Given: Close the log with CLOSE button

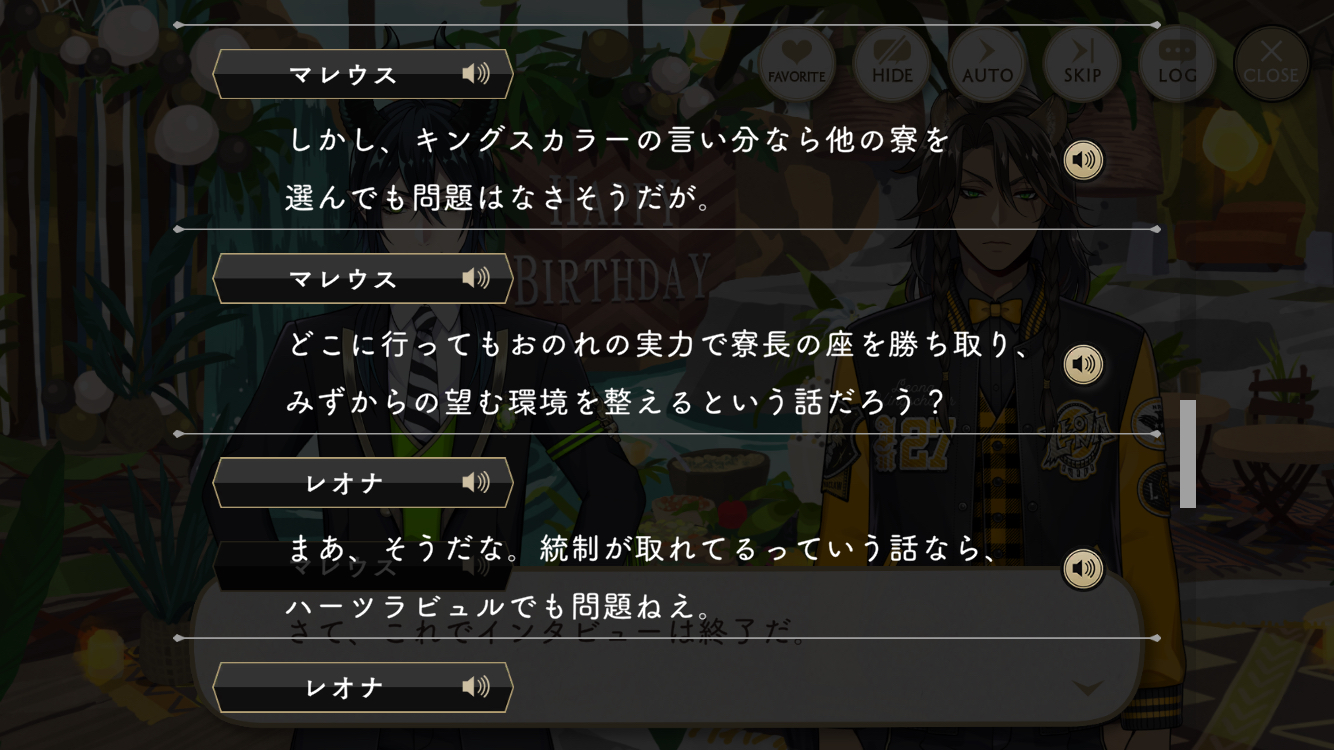Looking at the screenshot, I should (x=1271, y=63).
